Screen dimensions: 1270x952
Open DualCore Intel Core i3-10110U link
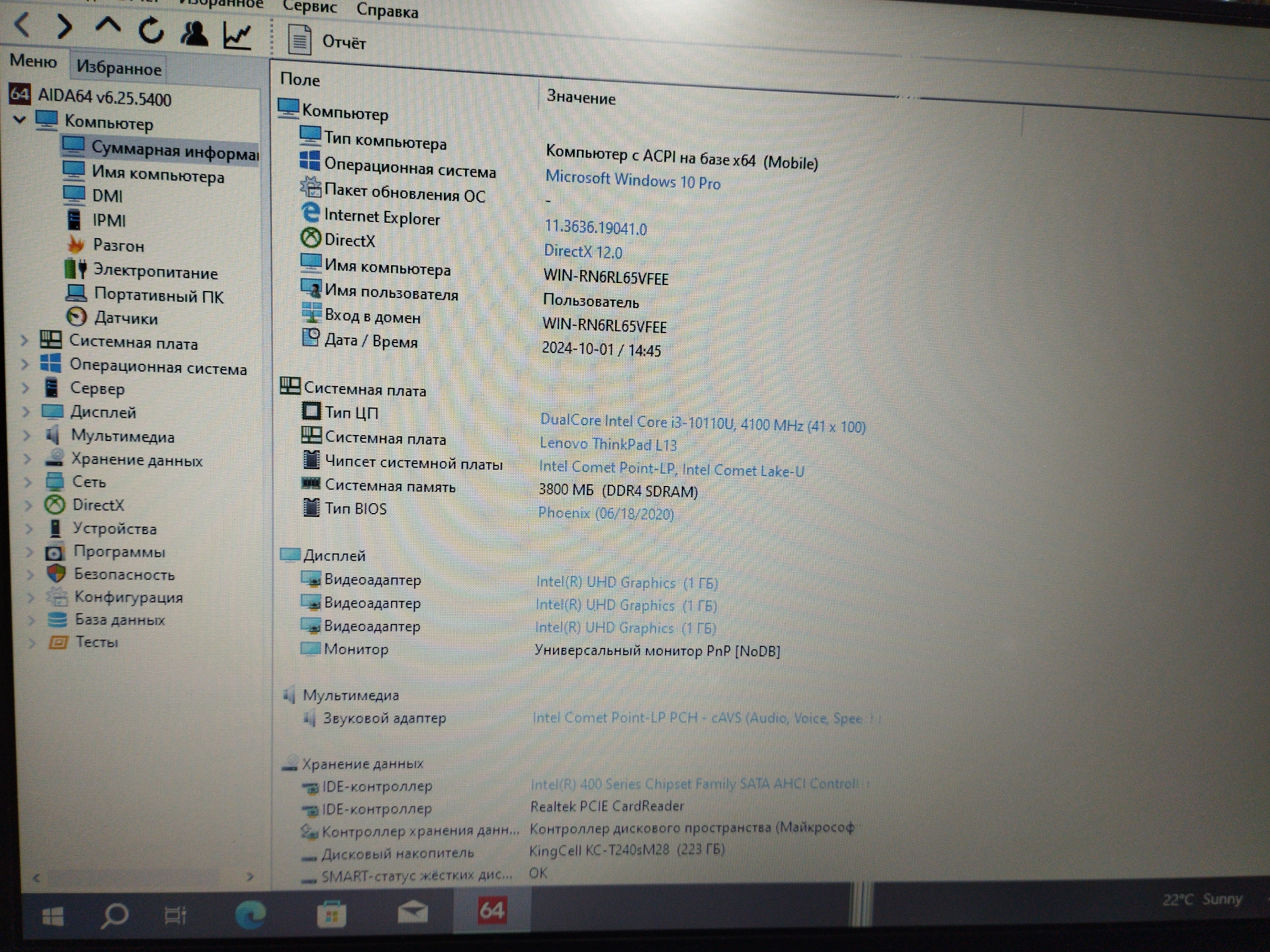coord(702,423)
